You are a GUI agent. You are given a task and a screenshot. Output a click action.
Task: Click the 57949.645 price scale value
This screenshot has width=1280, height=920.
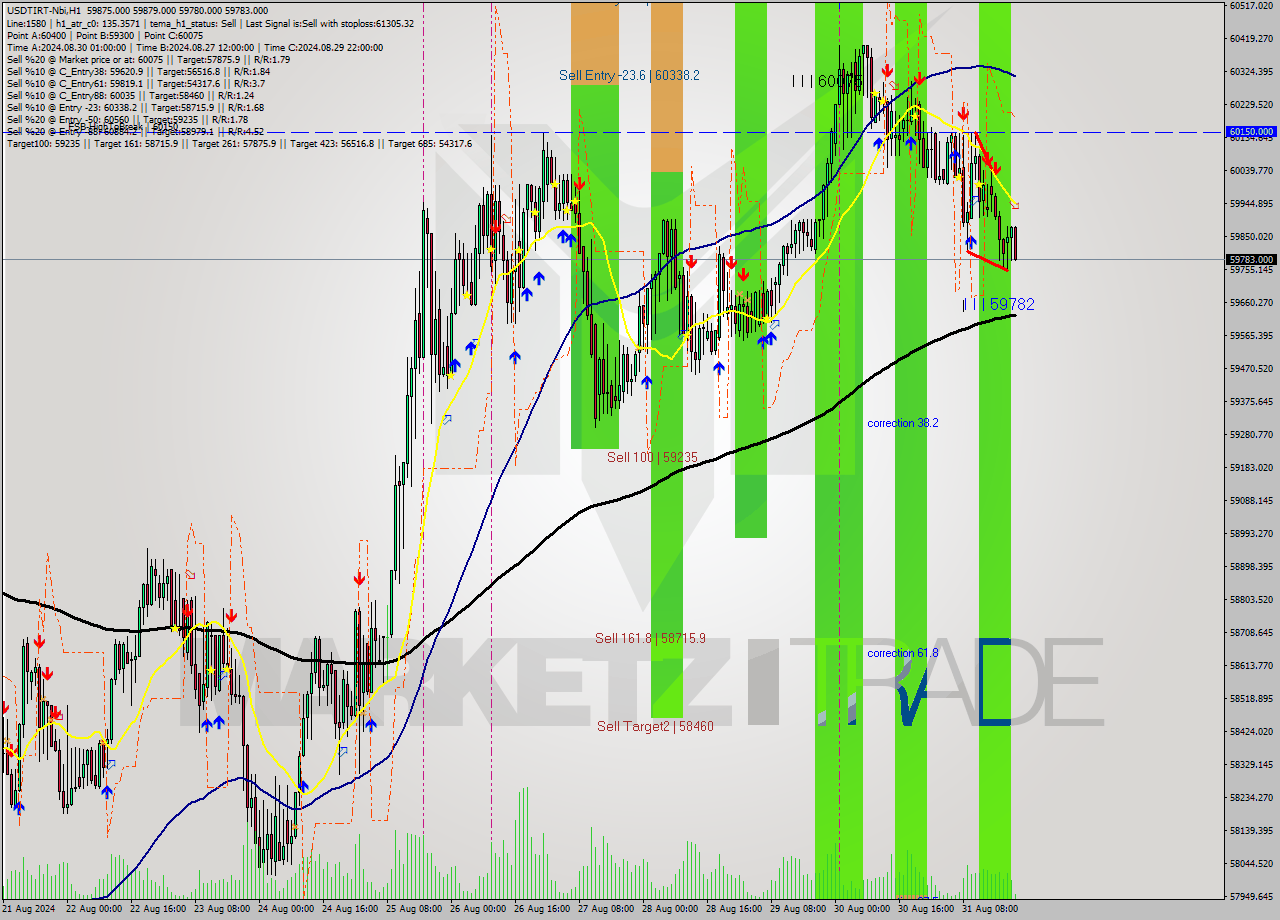click(x=1251, y=897)
